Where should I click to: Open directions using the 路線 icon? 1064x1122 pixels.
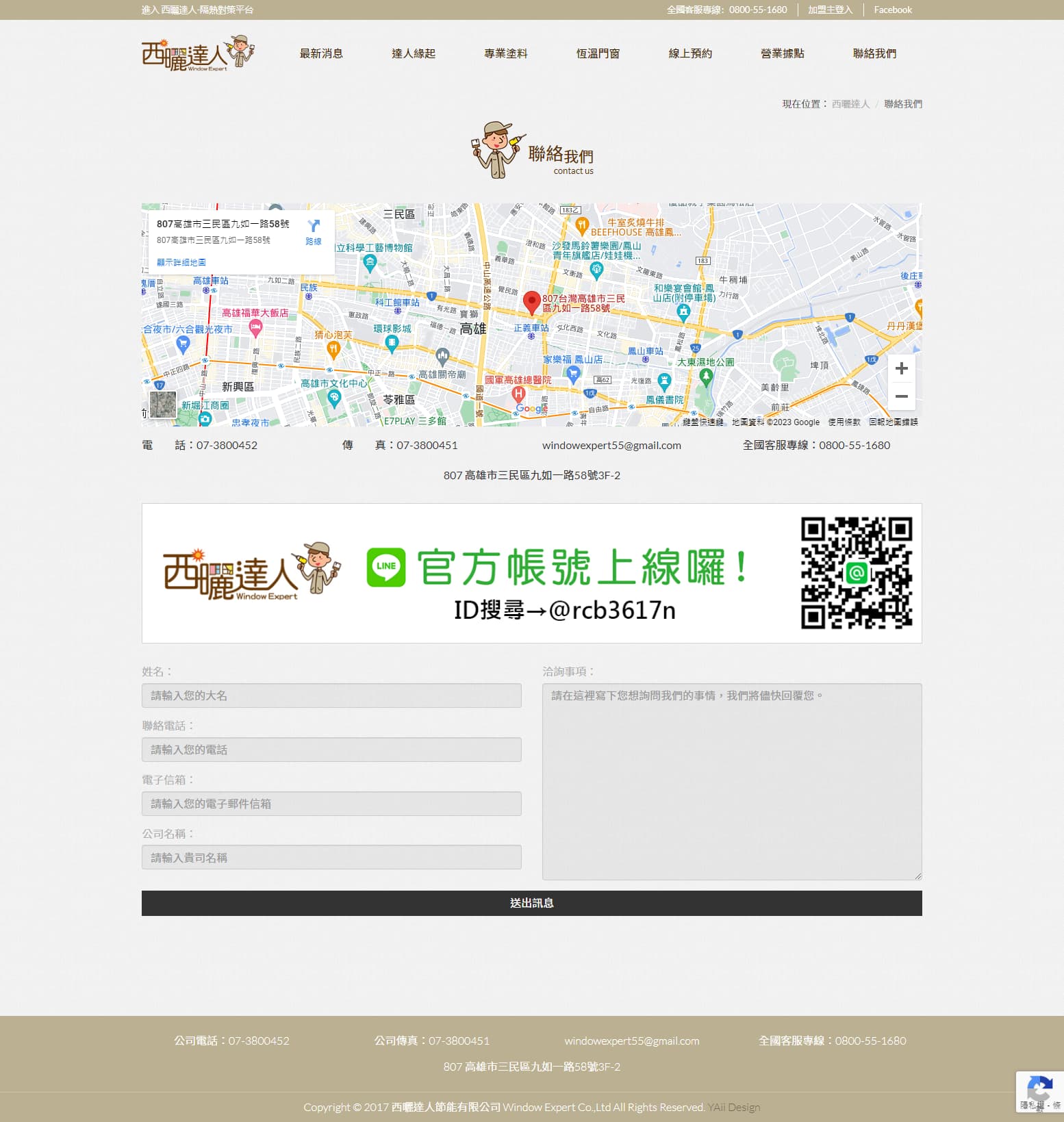point(314,231)
